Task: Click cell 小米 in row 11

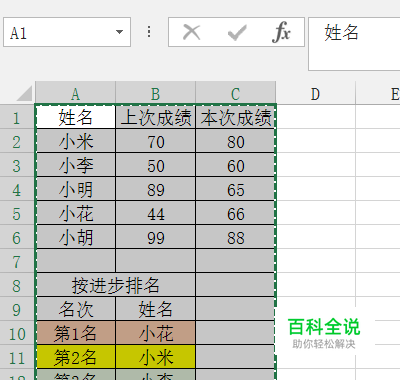Action: coord(156,357)
